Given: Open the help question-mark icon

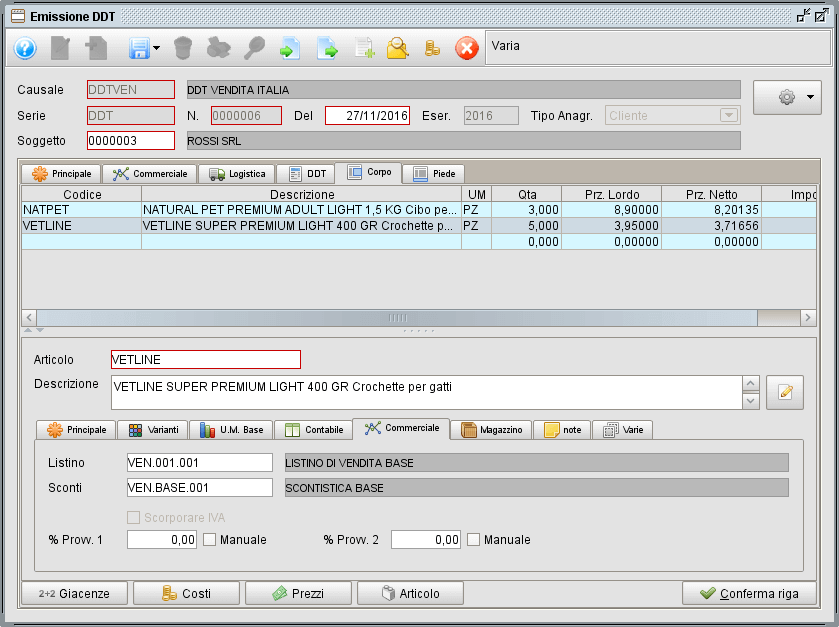Looking at the screenshot, I should pos(25,48).
